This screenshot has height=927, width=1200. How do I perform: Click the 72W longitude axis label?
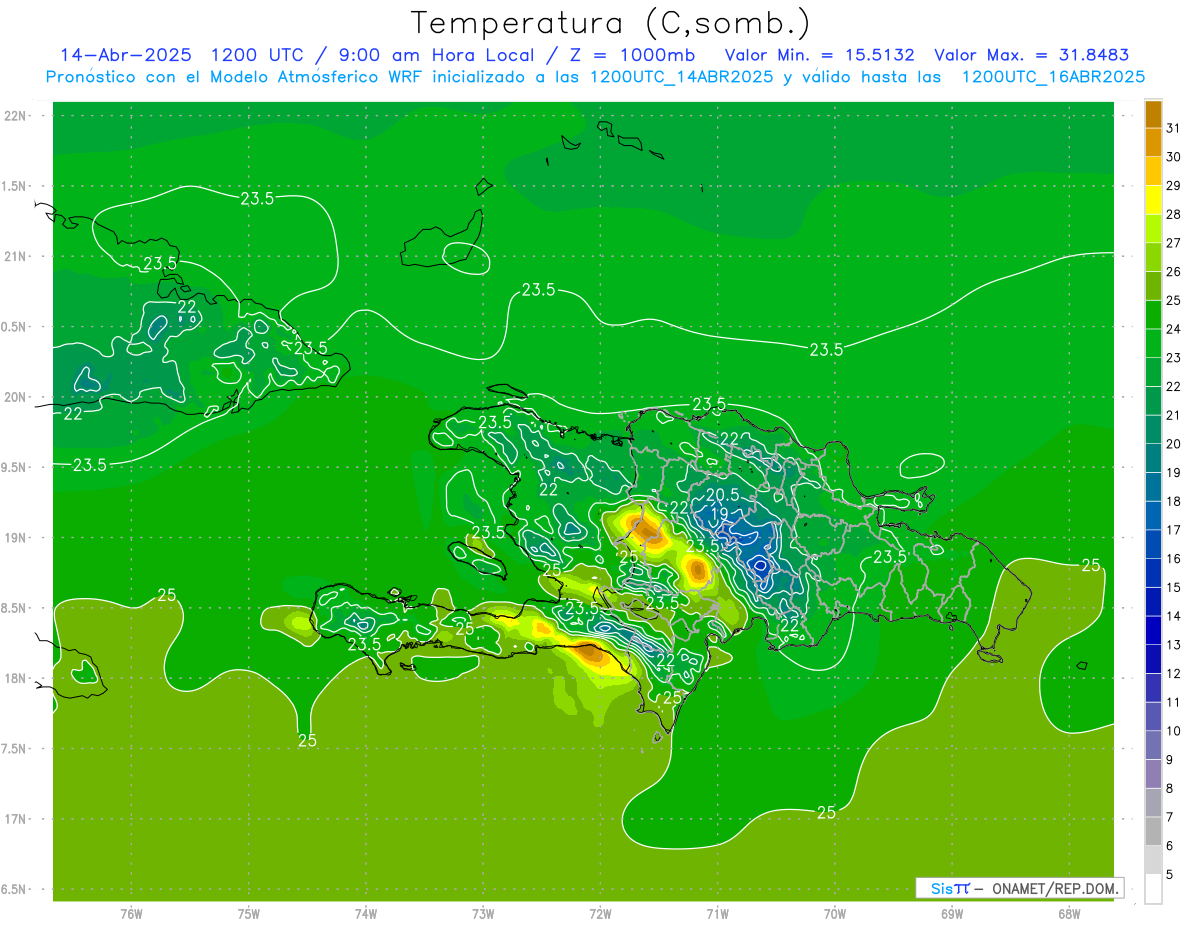pyautogui.click(x=601, y=913)
